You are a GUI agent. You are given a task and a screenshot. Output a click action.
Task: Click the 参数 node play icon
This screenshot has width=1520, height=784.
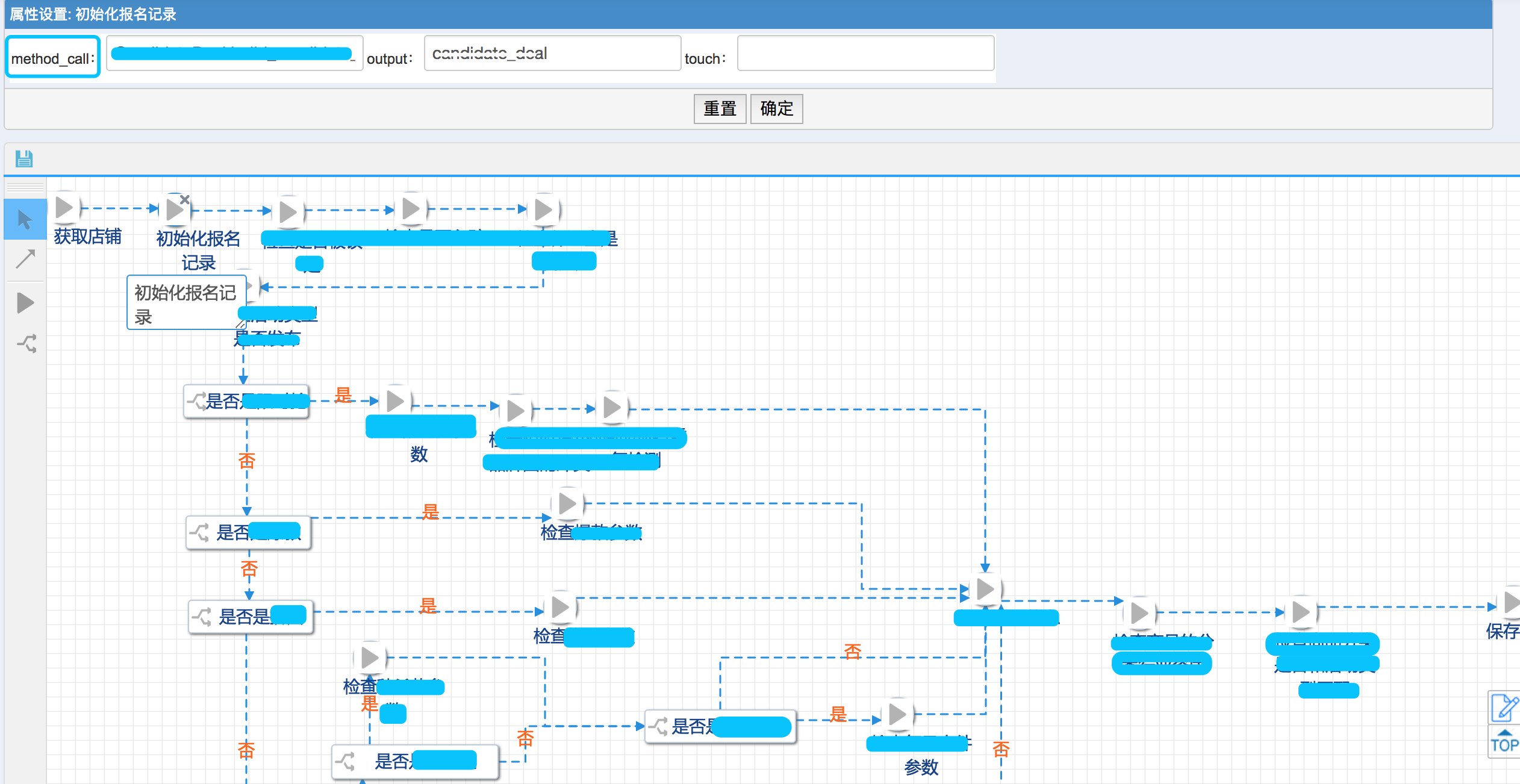[897, 715]
